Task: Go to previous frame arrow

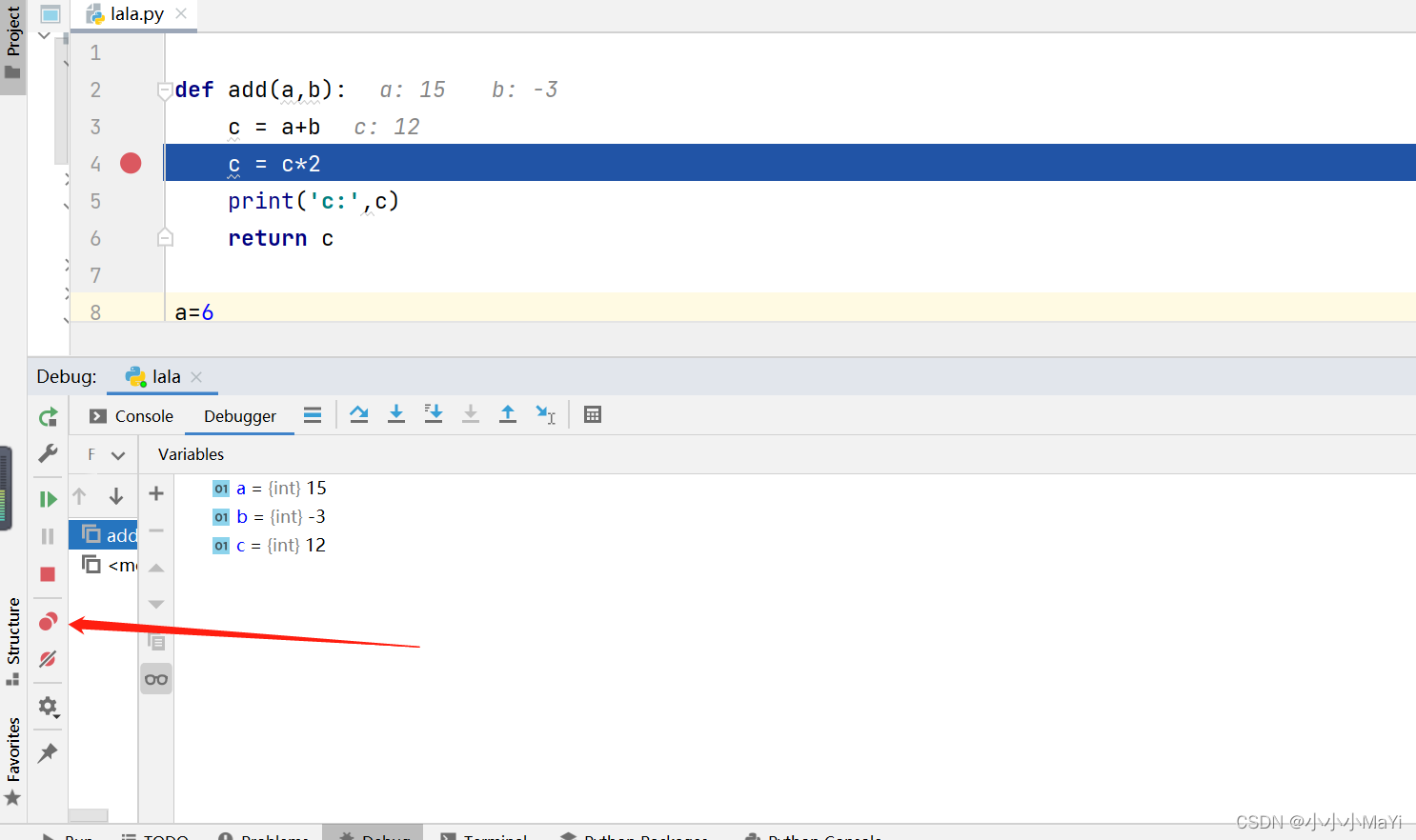Action: coord(80,496)
